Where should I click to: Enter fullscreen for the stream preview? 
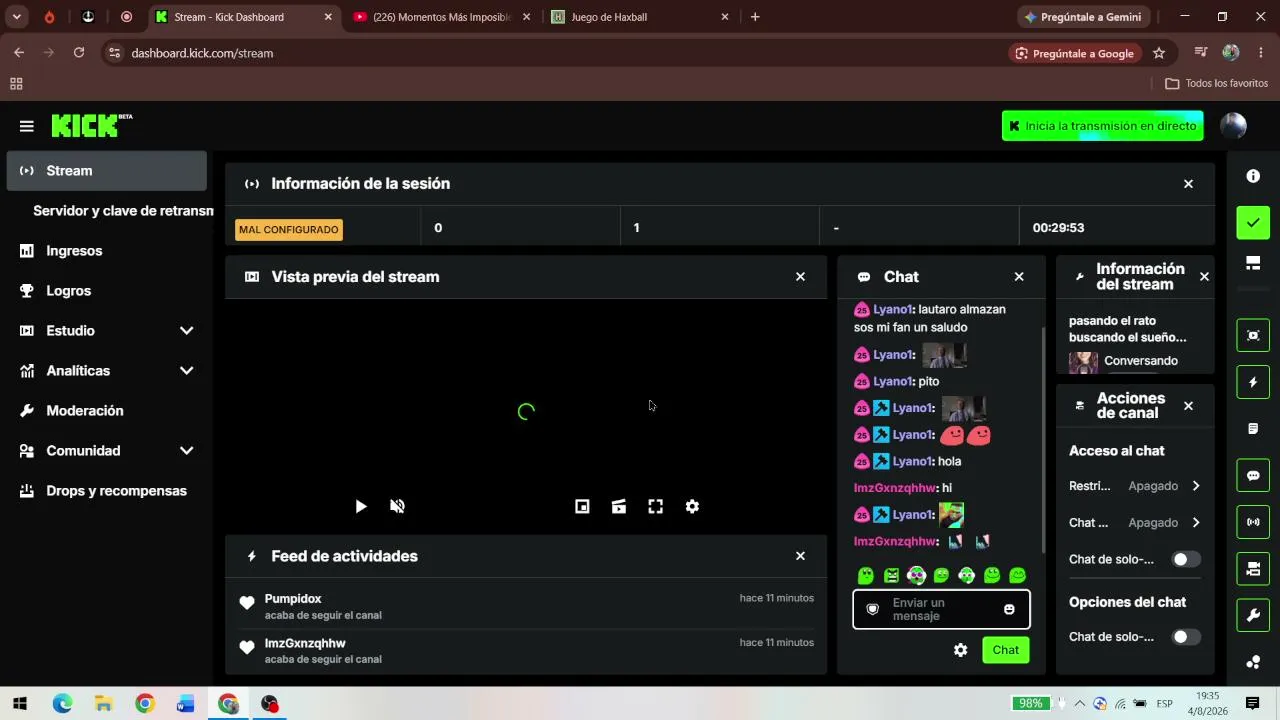655,507
